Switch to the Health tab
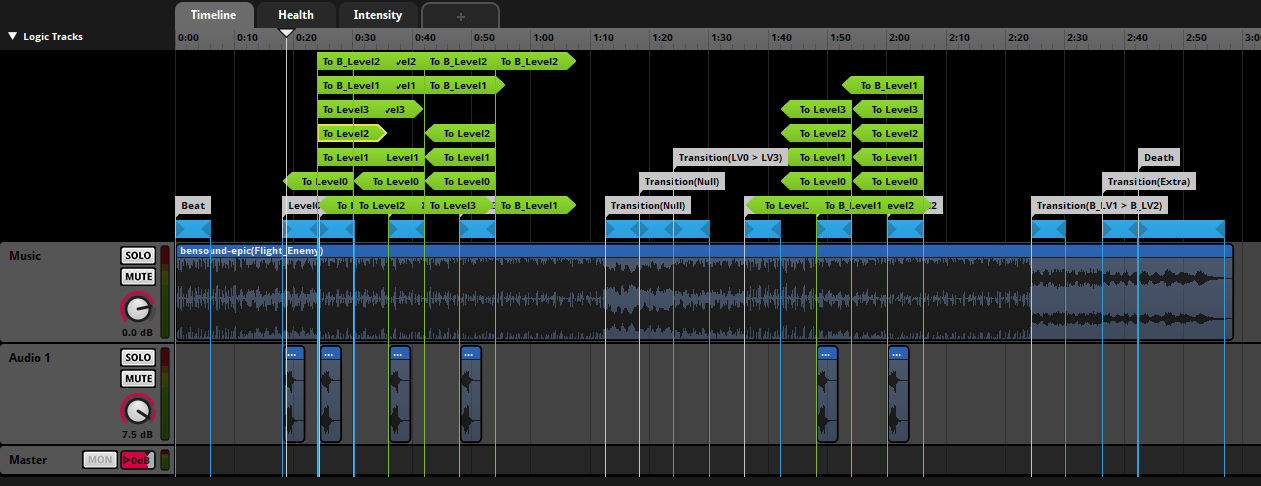 (295, 15)
